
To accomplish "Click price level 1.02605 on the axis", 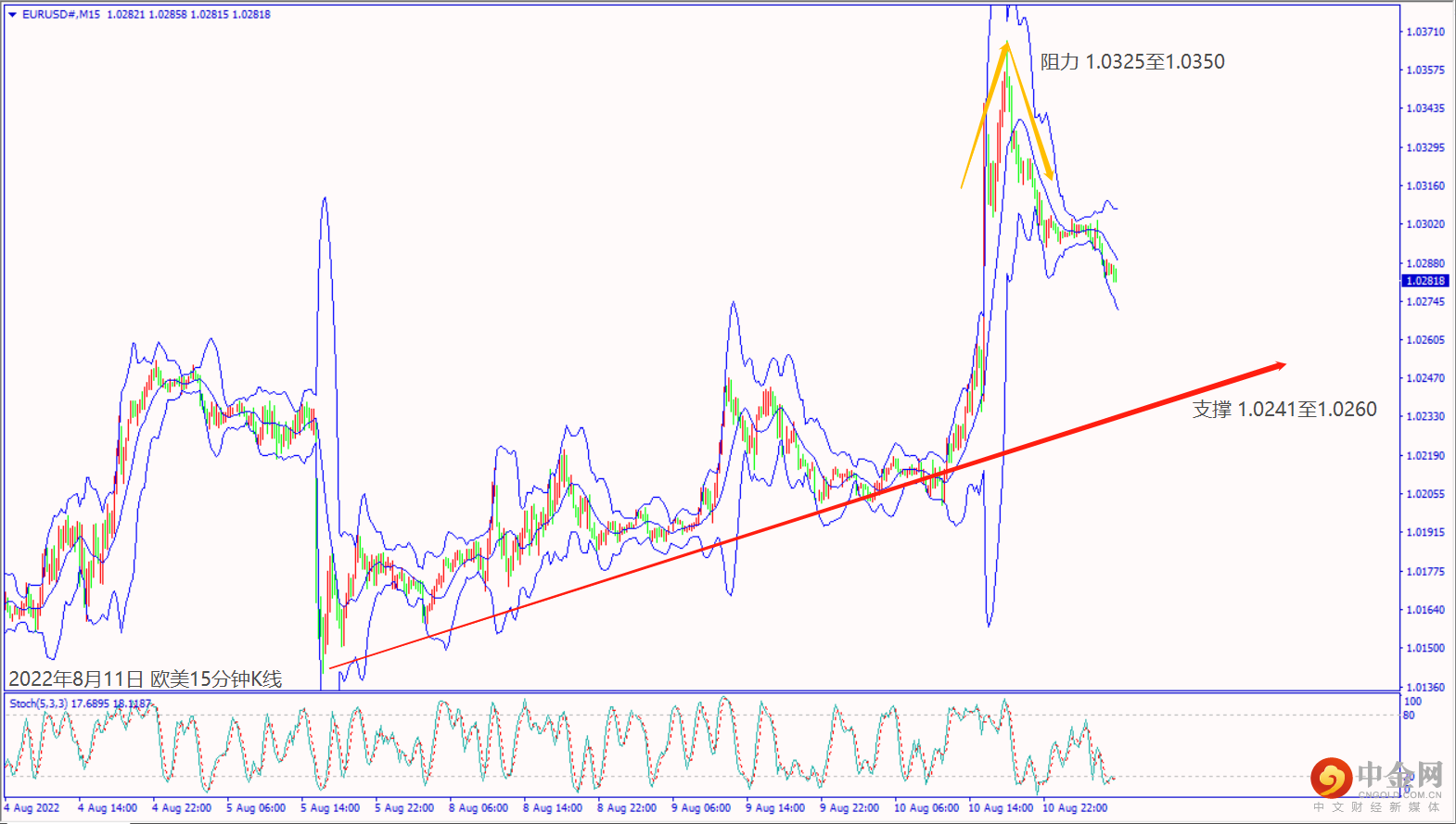I will (x=1425, y=340).
